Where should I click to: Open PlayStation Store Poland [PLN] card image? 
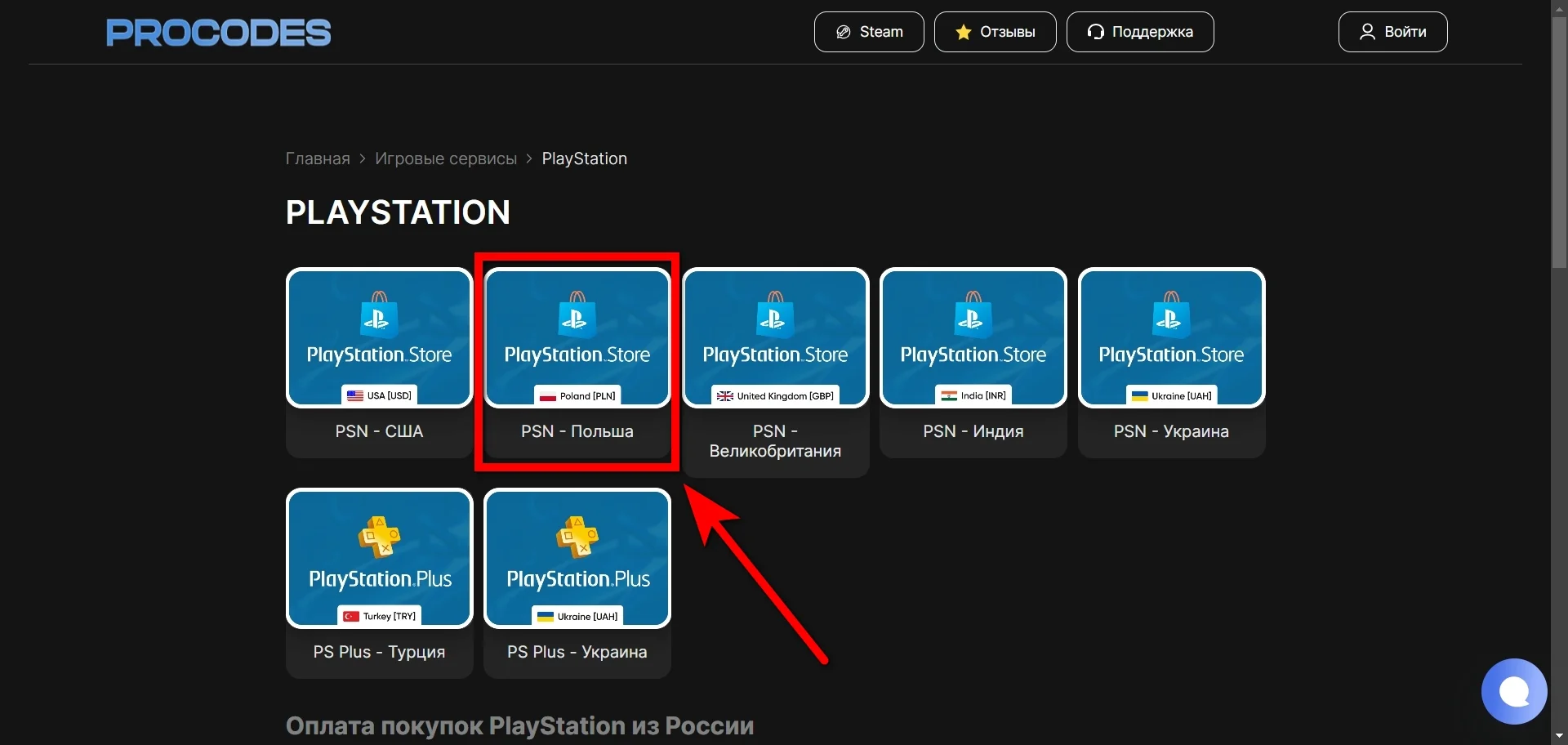(577, 337)
